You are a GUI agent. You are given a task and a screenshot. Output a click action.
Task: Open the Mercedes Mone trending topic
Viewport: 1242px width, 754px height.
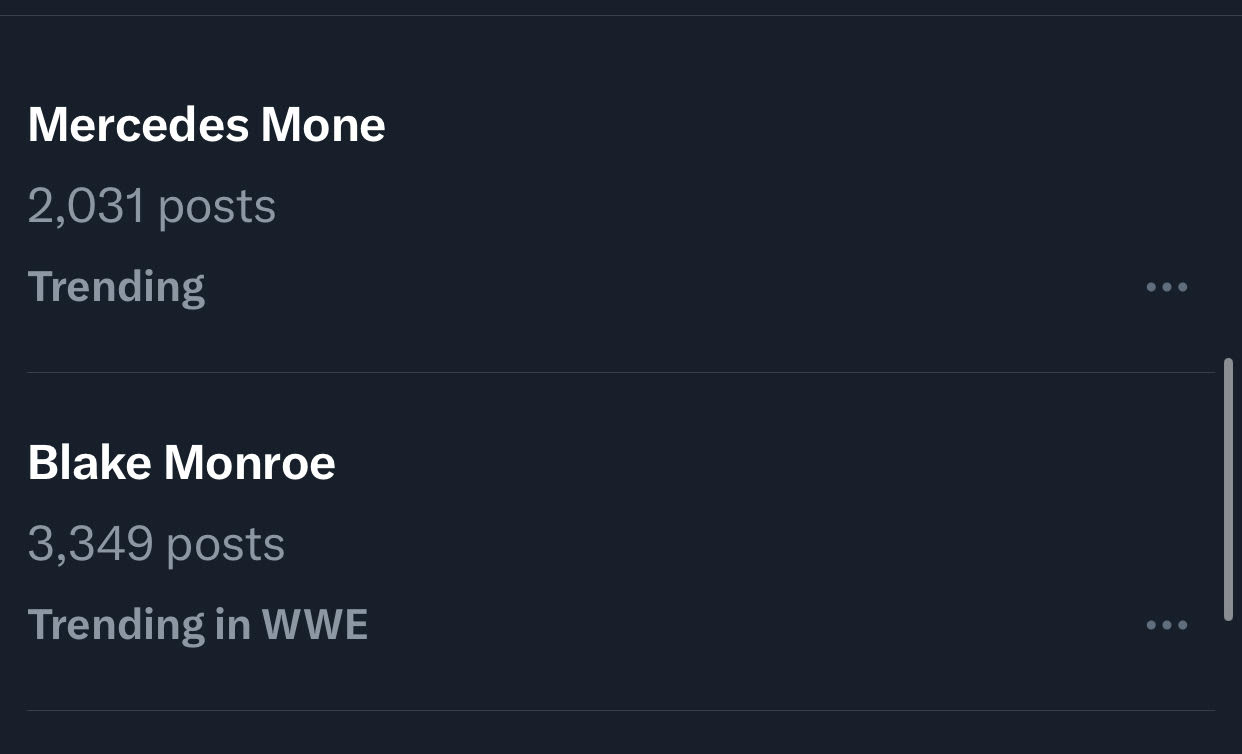[x=206, y=125]
